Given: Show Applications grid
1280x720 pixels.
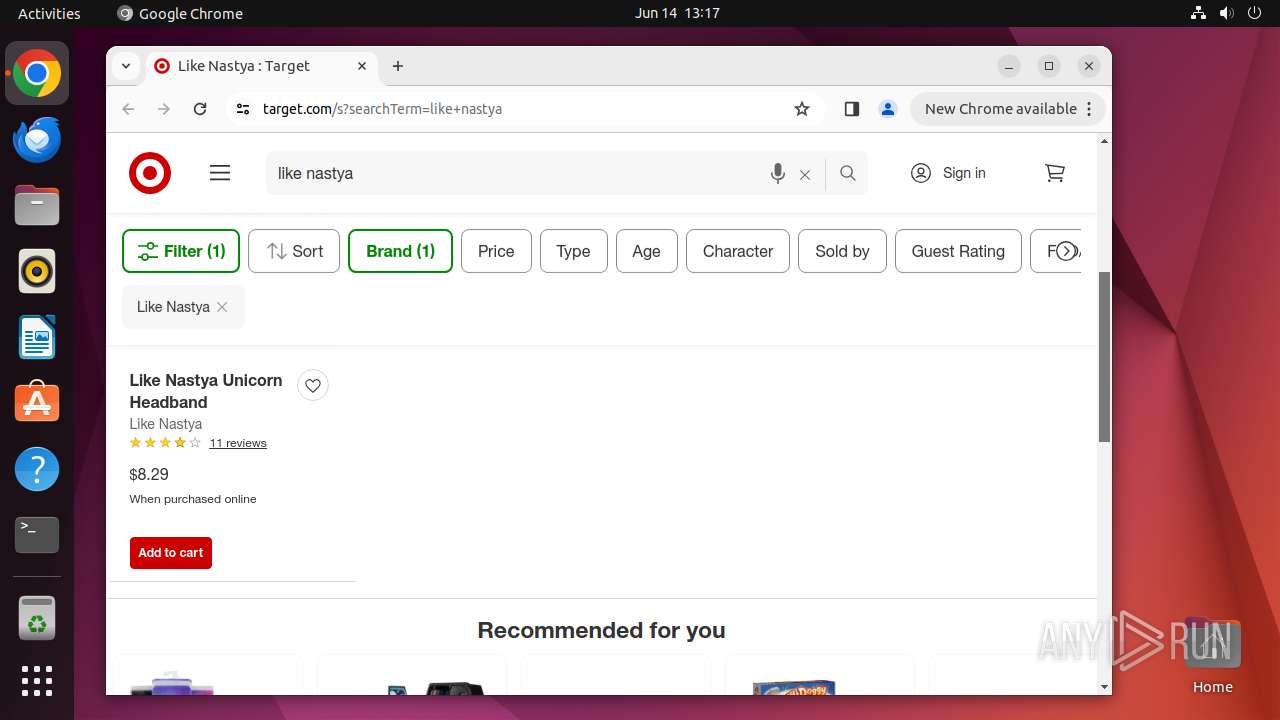Looking at the screenshot, I should pos(37,681).
